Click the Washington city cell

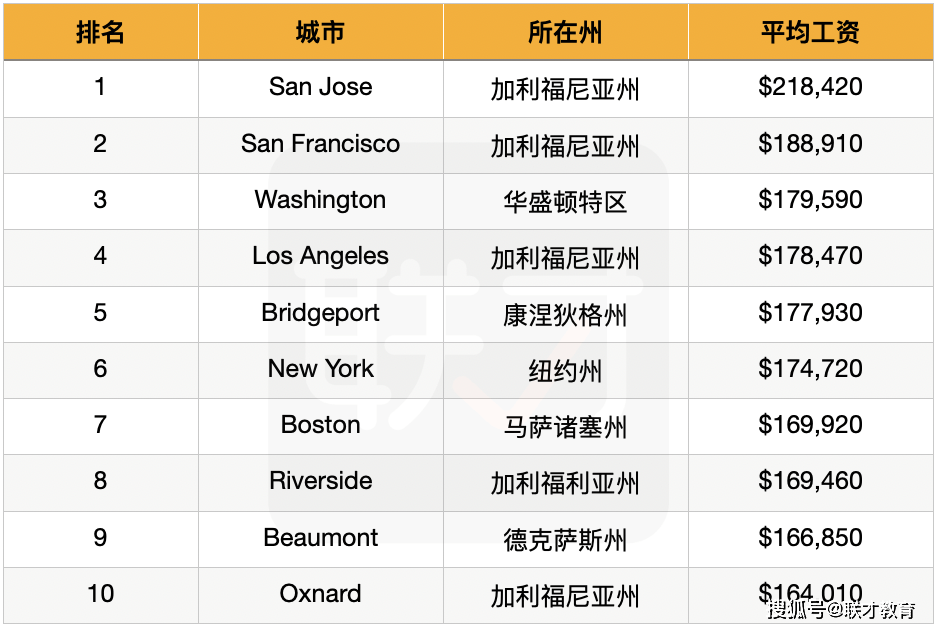coord(321,201)
